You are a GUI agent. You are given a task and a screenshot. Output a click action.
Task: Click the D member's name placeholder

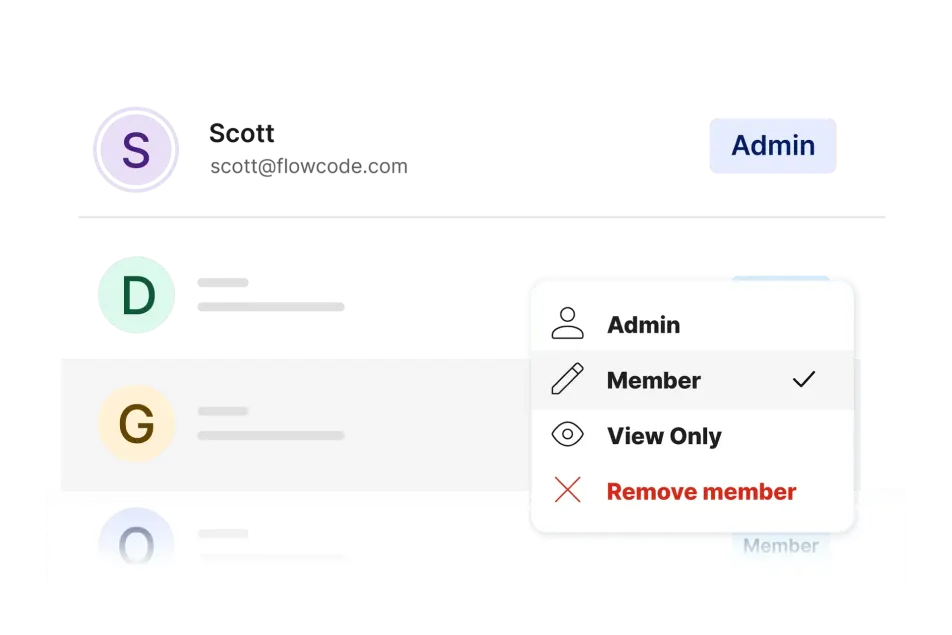pos(223,281)
